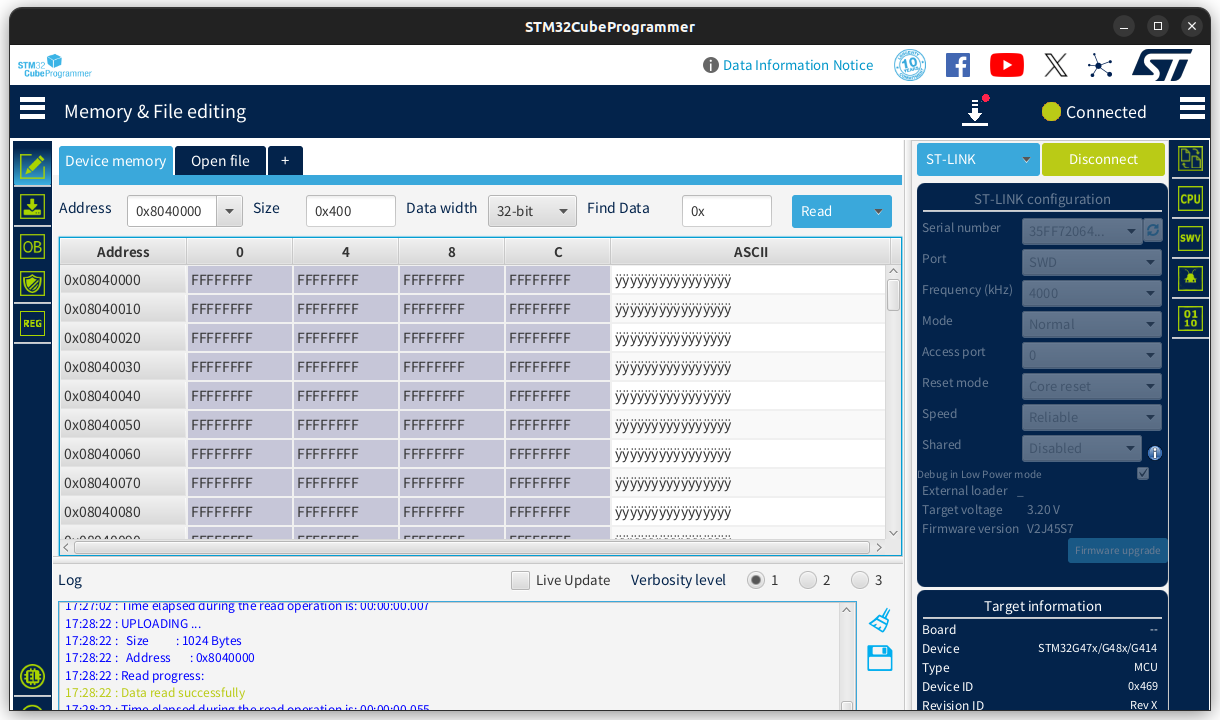The image size is (1220, 720).
Task: Open the CPU panel icon
Action: 1190,198
